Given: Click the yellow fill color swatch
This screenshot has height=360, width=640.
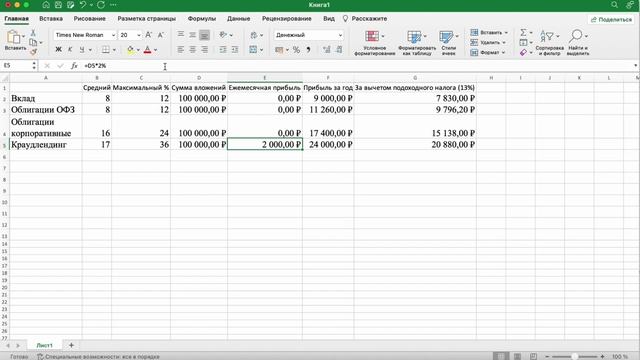Looking at the screenshot, I should click(x=130, y=50).
